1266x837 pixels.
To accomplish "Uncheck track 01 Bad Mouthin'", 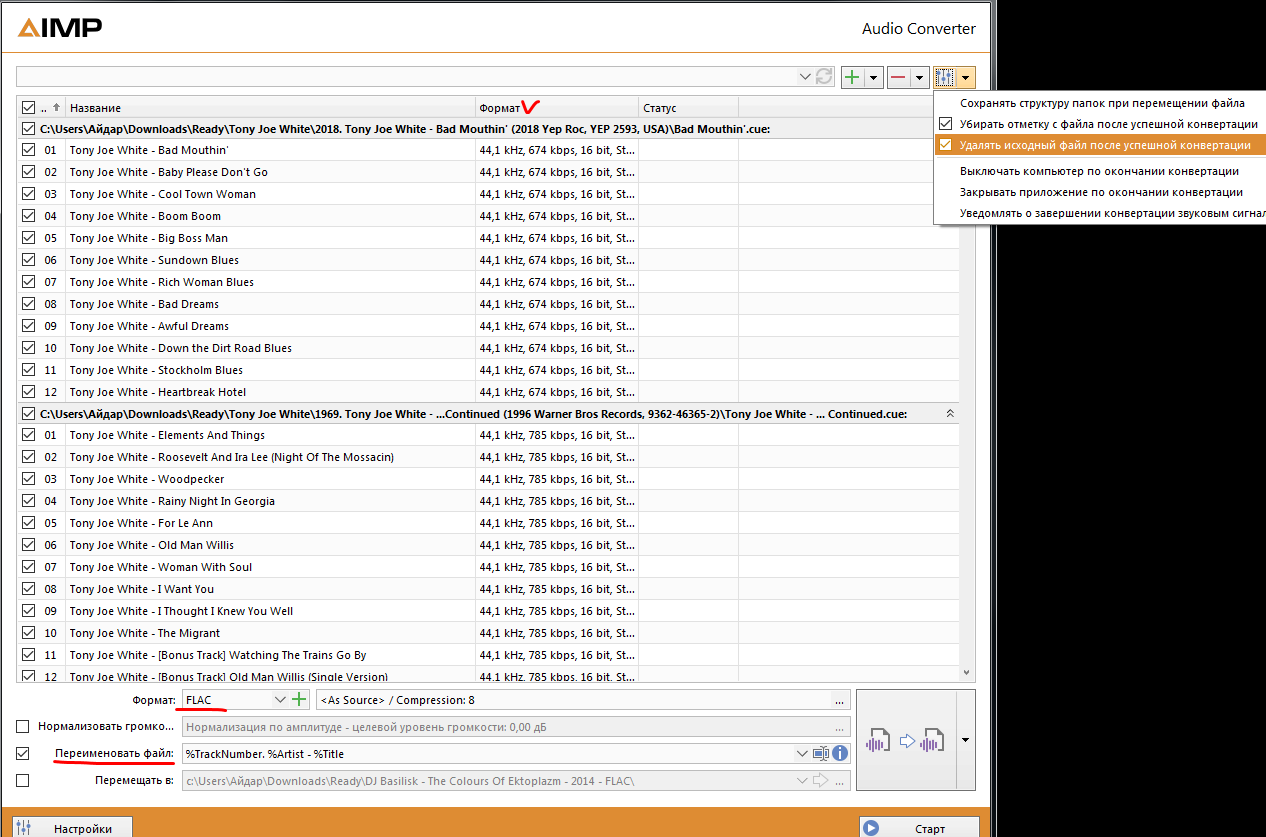I will click(x=28, y=150).
